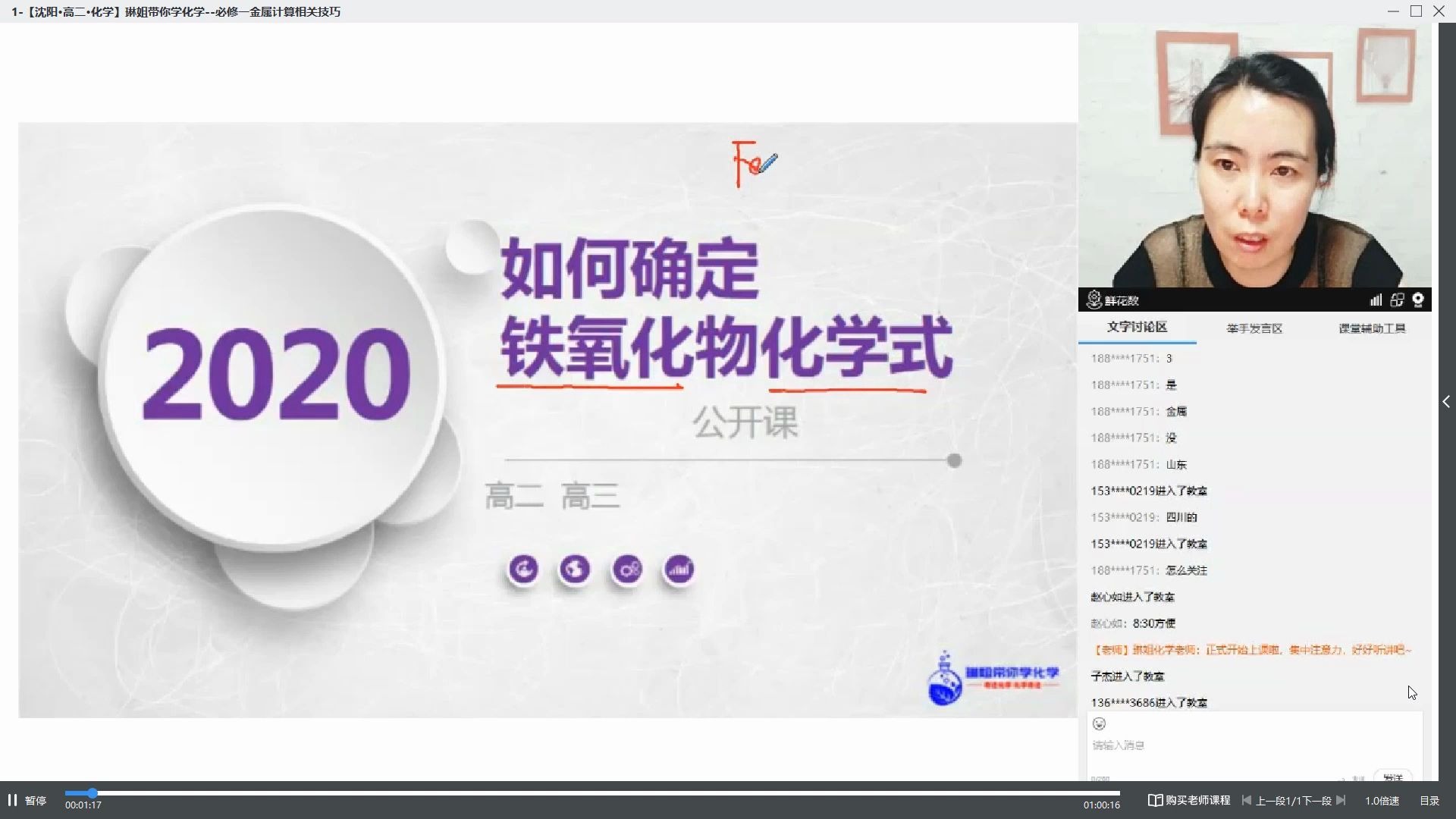Click the globe icon on the 2020 slide
This screenshot has width=1456, height=819.
576,570
